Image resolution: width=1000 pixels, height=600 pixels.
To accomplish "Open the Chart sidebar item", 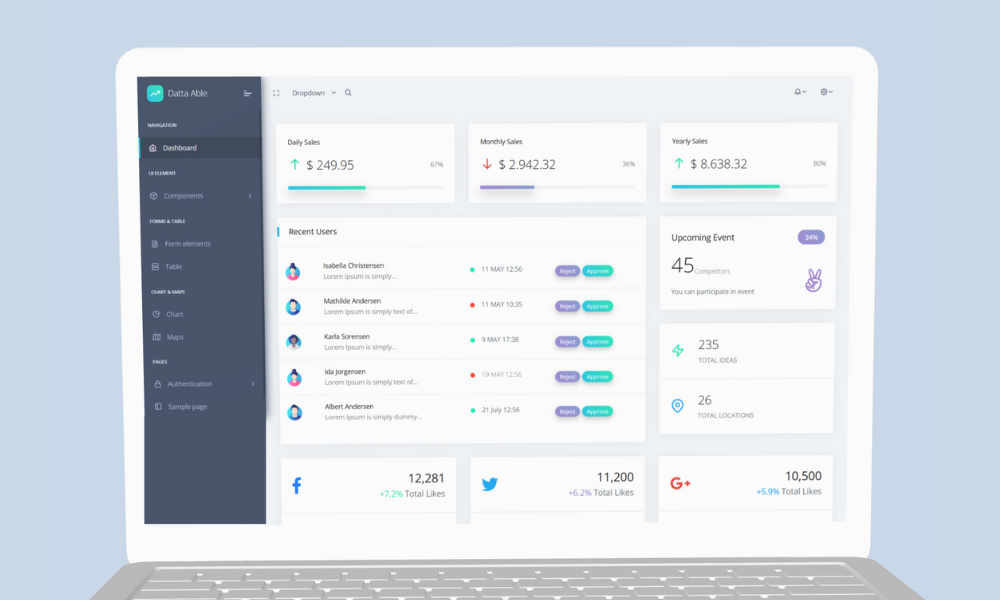I will point(174,314).
